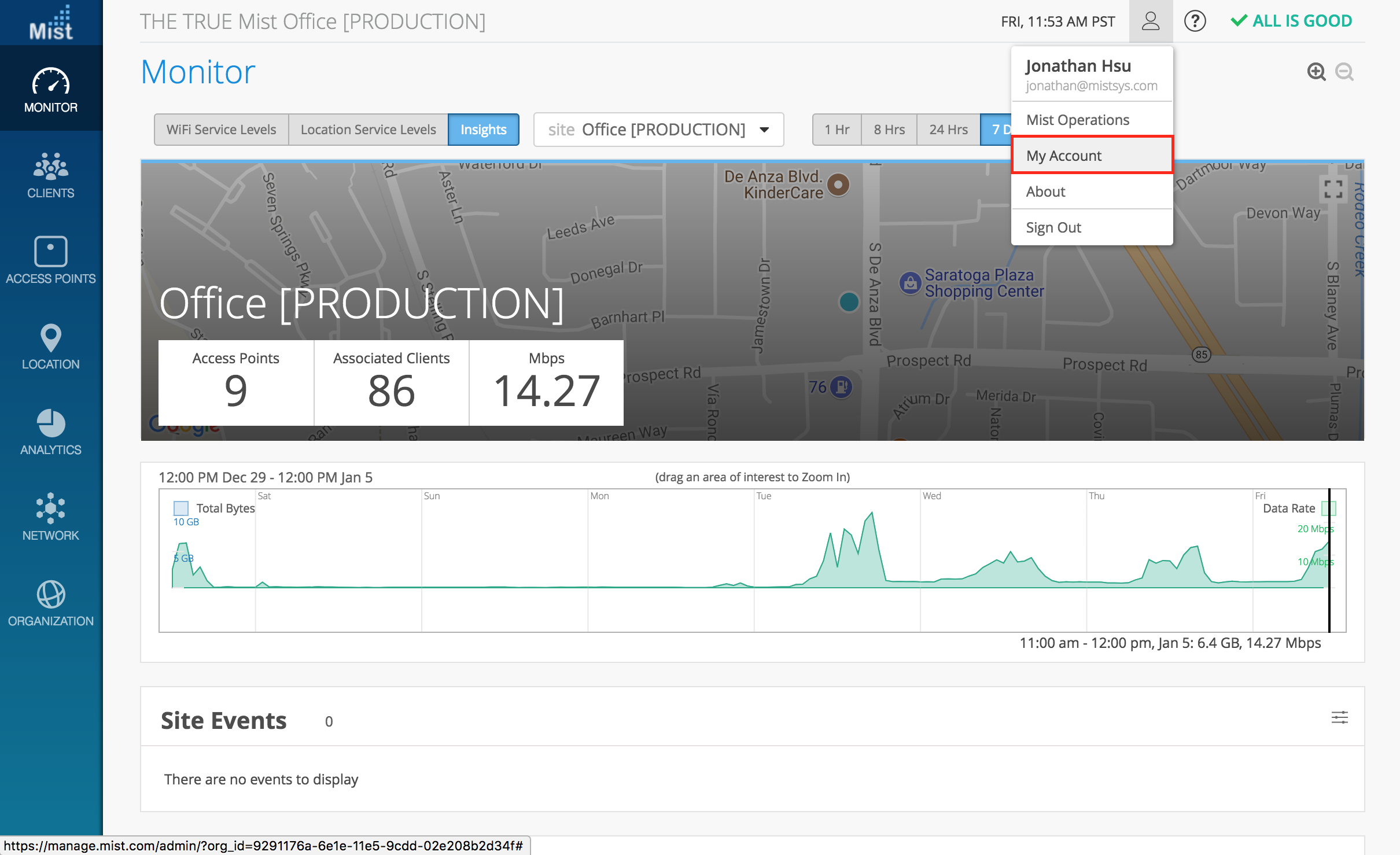
Task: Click the zoom in magnifier icon
Action: tap(1316, 72)
